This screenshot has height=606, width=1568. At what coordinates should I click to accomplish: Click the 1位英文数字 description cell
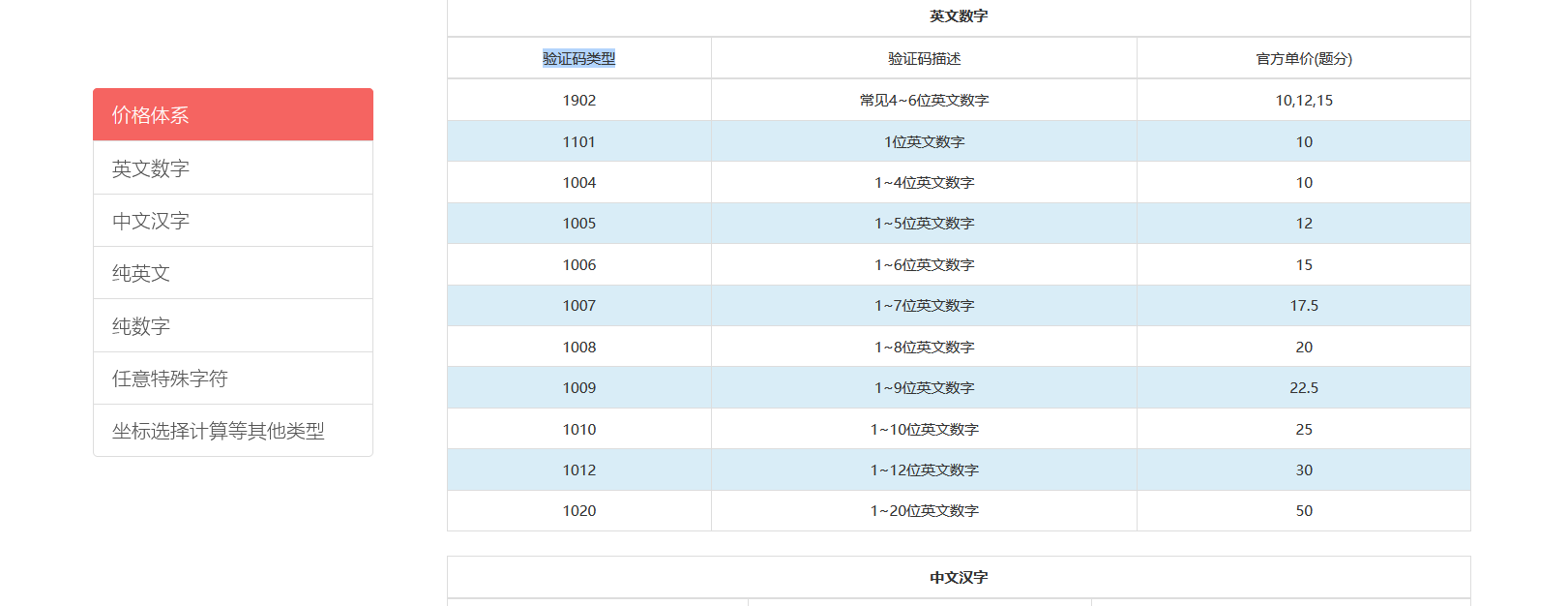(x=925, y=141)
